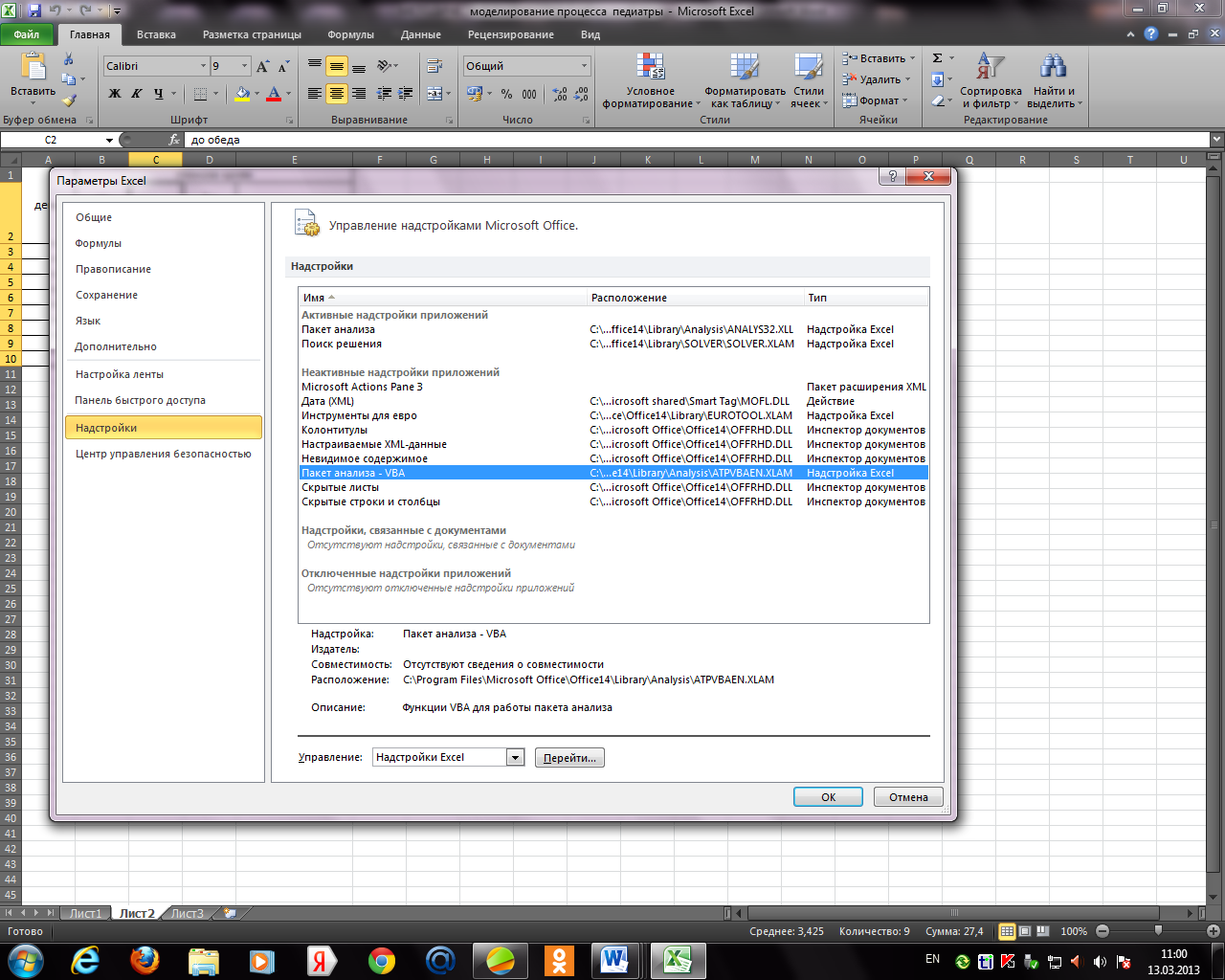This screenshot has width=1225, height=980.
Task: Click the Increase Font Size icon
Action: pos(263,66)
